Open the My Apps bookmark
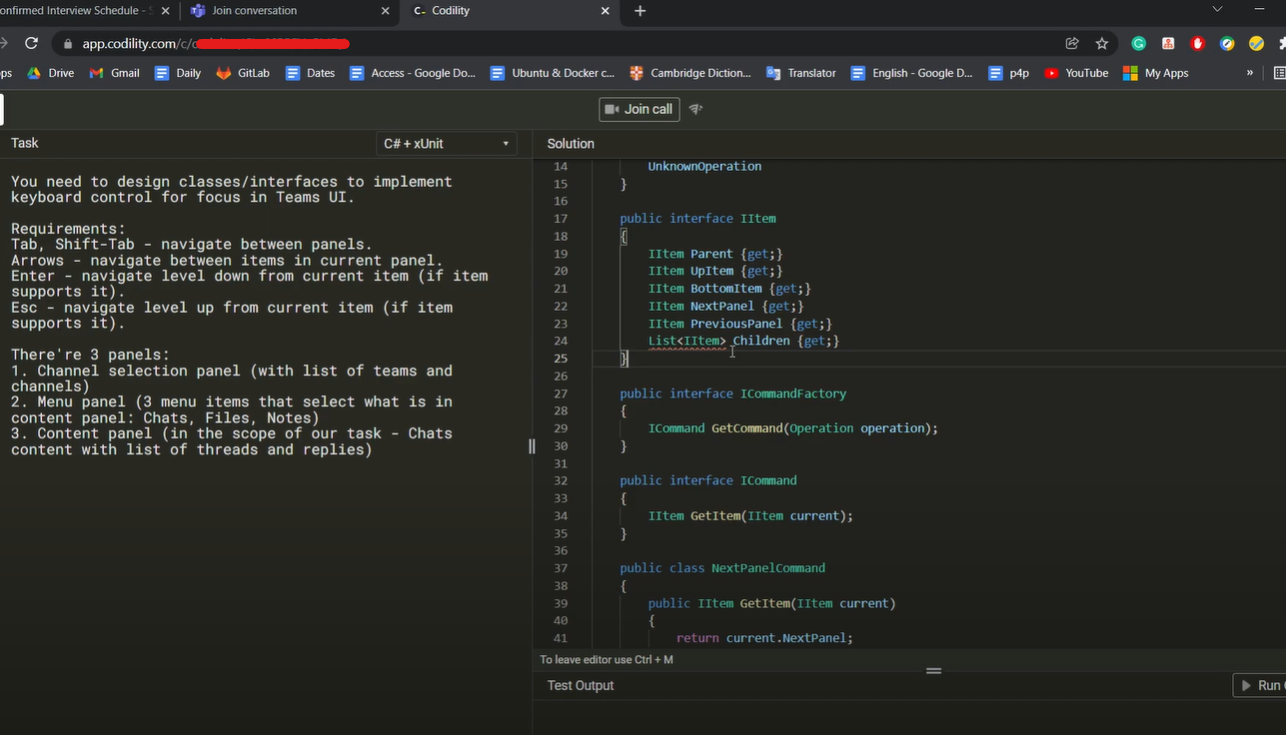The width and height of the screenshot is (1286, 735). coord(1156,73)
